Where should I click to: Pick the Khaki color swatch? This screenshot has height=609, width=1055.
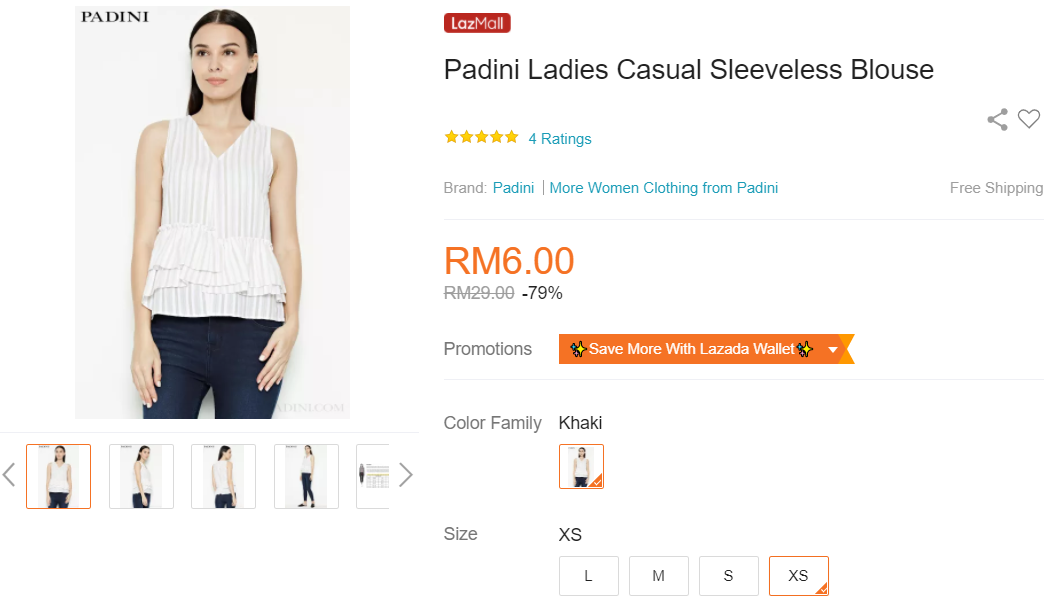[x=581, y=467]
